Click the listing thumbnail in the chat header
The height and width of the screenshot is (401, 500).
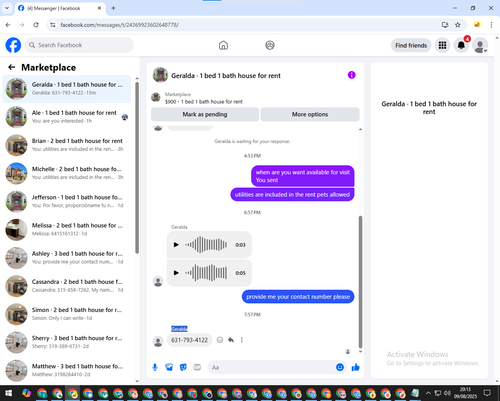pos(160,75)
